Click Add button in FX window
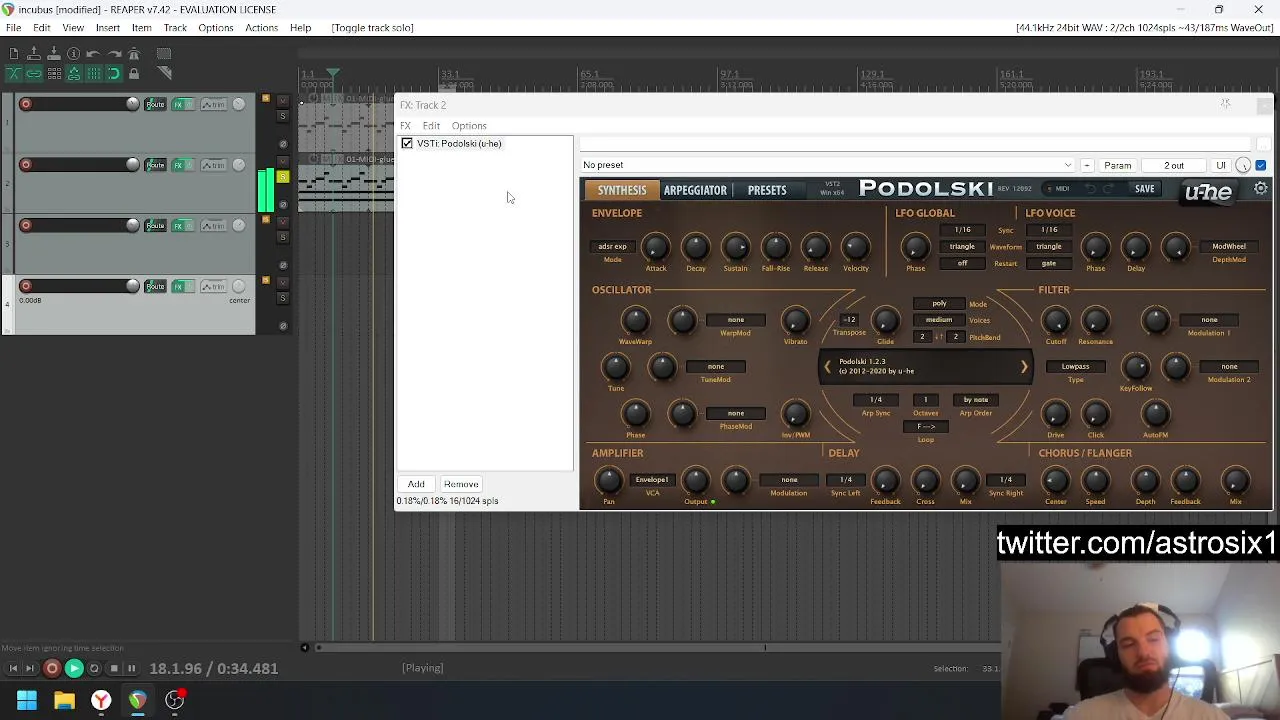The height and width of the screenshot is (720, 1280). tap(416, 484)
